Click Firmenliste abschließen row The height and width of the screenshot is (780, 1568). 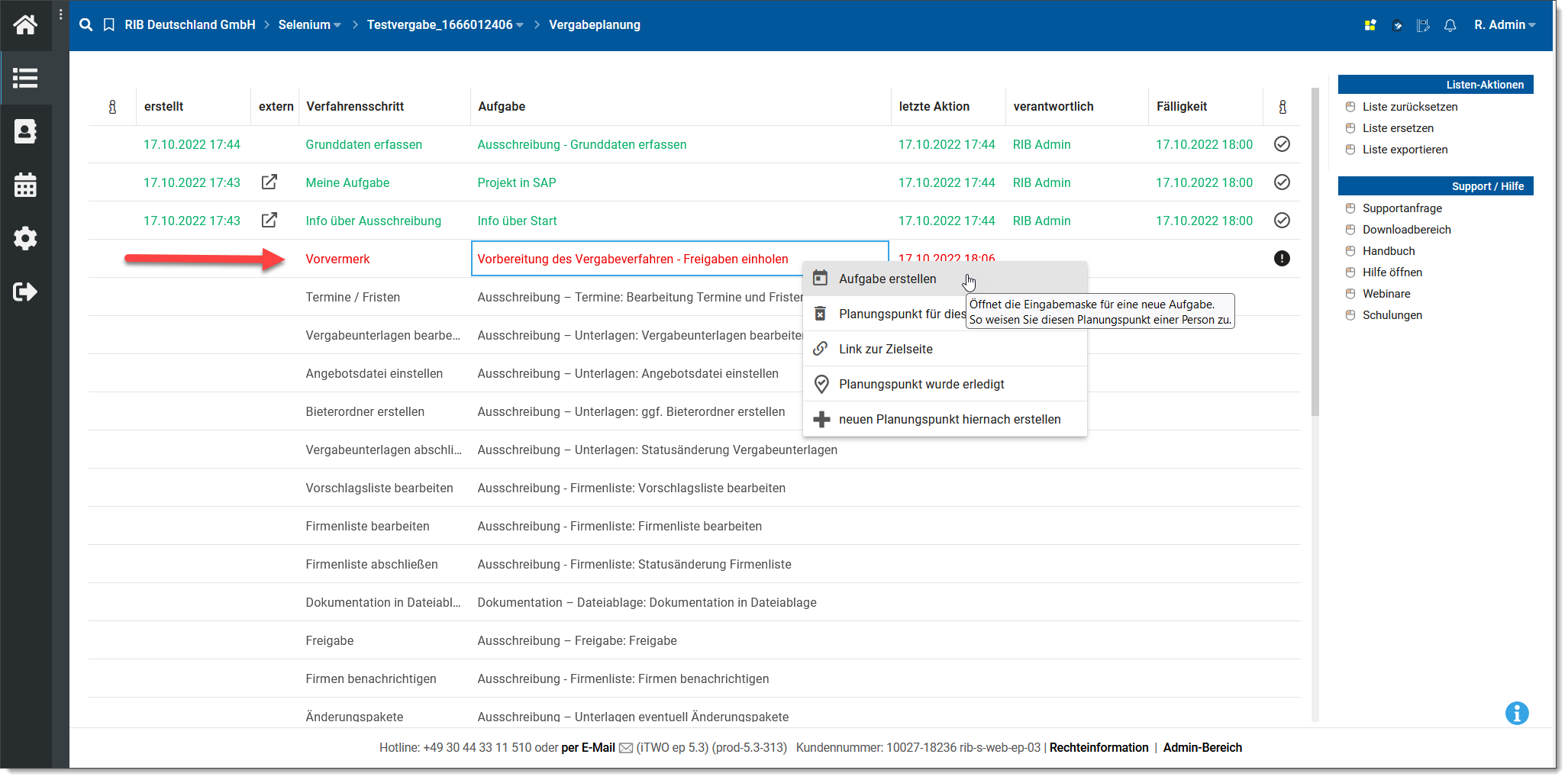(x=694, y=564)
